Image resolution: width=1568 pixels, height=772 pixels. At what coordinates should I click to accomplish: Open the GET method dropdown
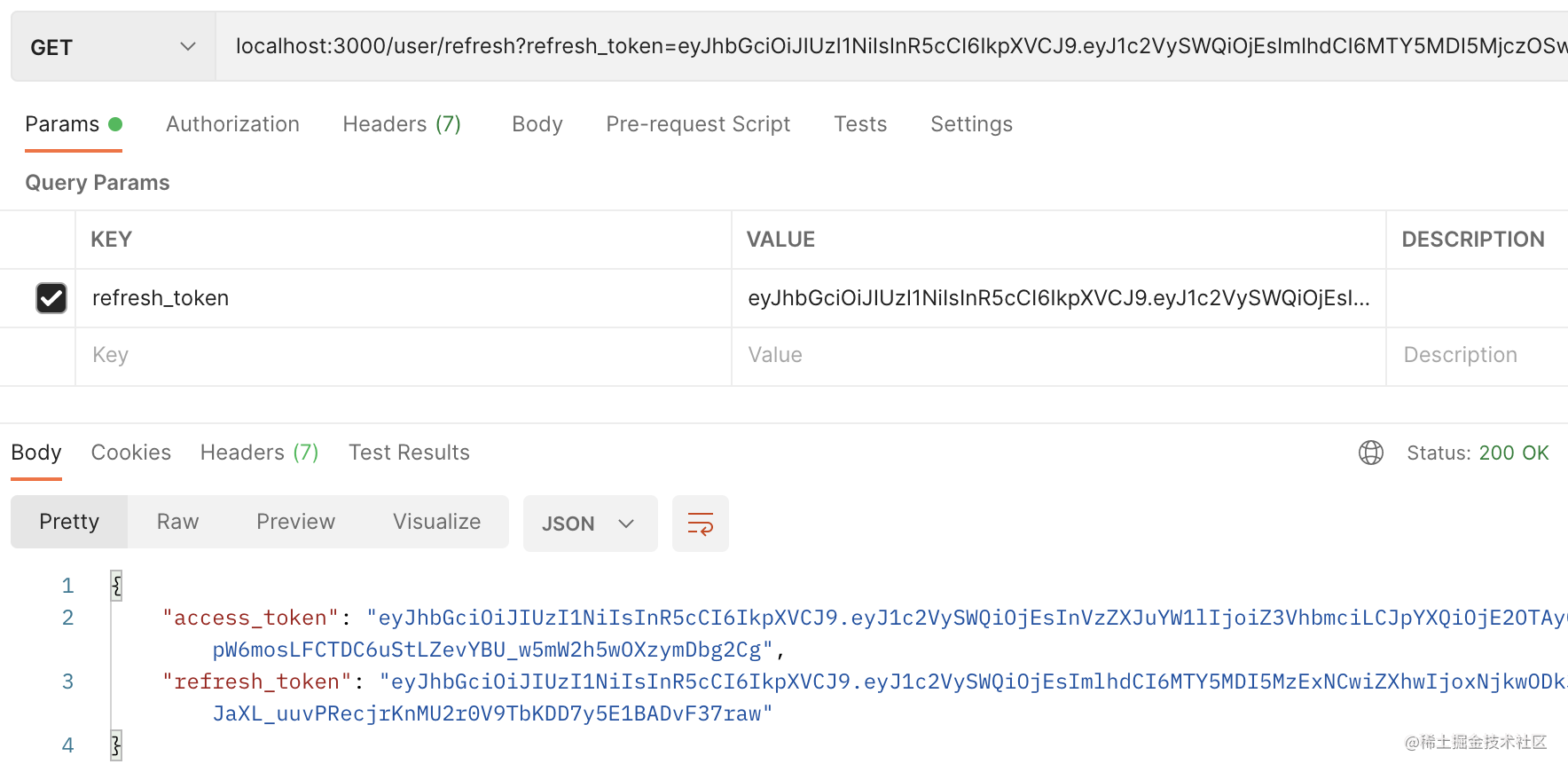pyautogui.click(x=113, y=47)
